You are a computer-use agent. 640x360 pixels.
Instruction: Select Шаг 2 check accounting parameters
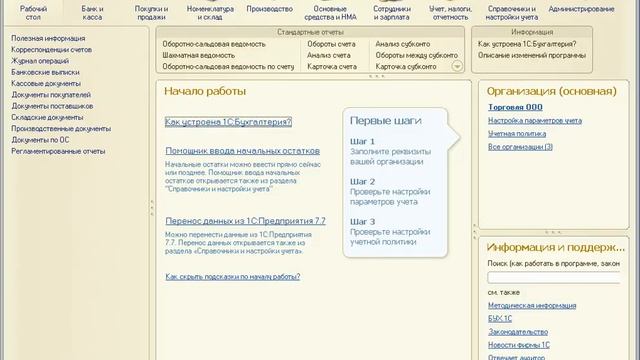point(390,191)
